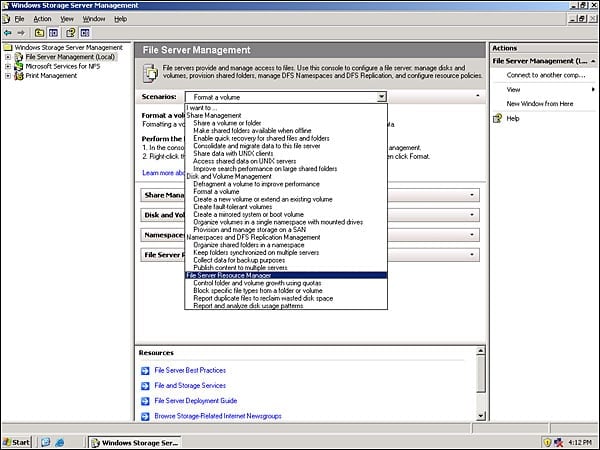Click the 4:12 PM system clock
600x450 pixels.
click(x=580, y=443)
